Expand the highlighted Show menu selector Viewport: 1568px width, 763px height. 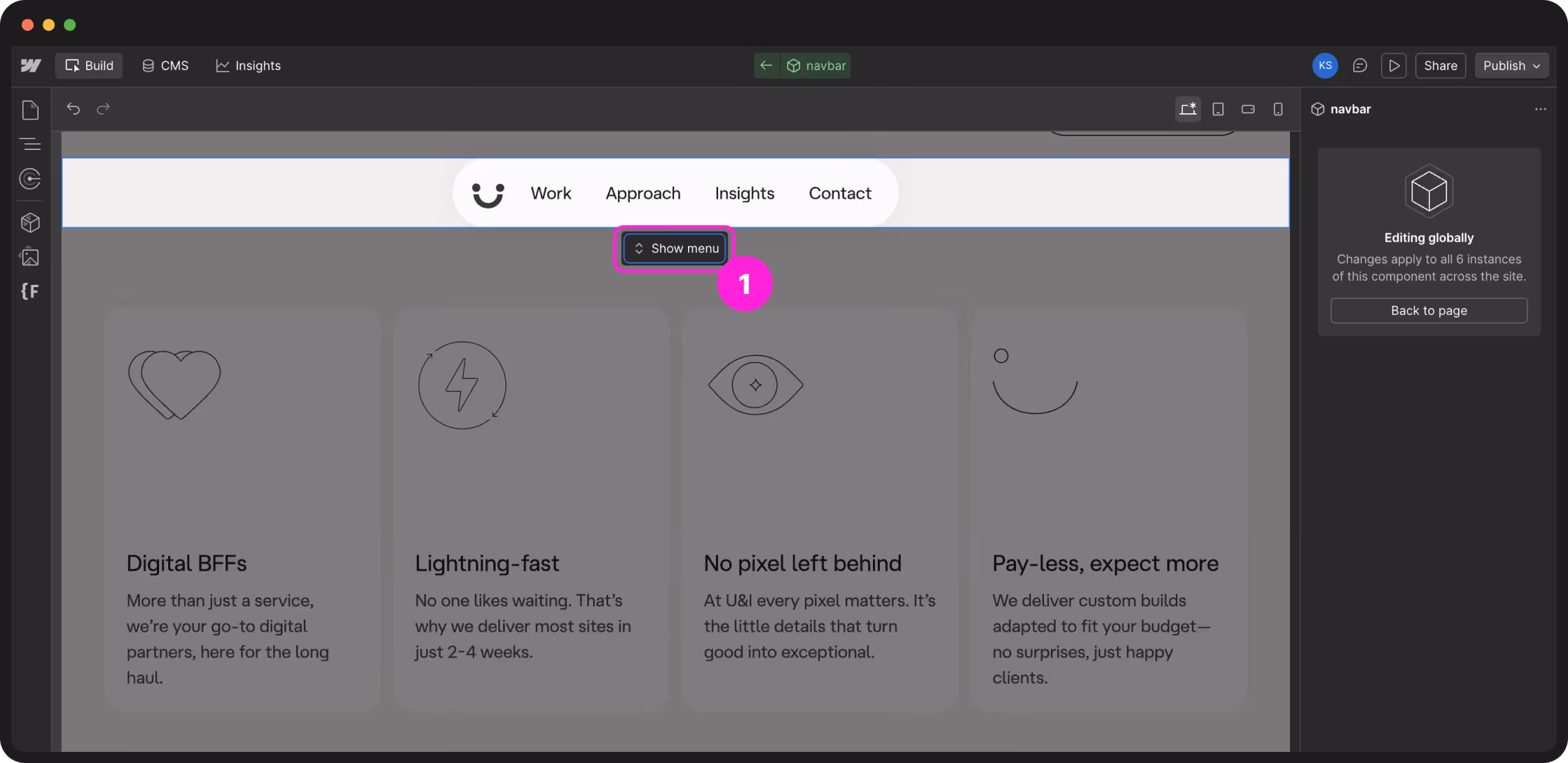pyautogui.click(x=673, y=248)
